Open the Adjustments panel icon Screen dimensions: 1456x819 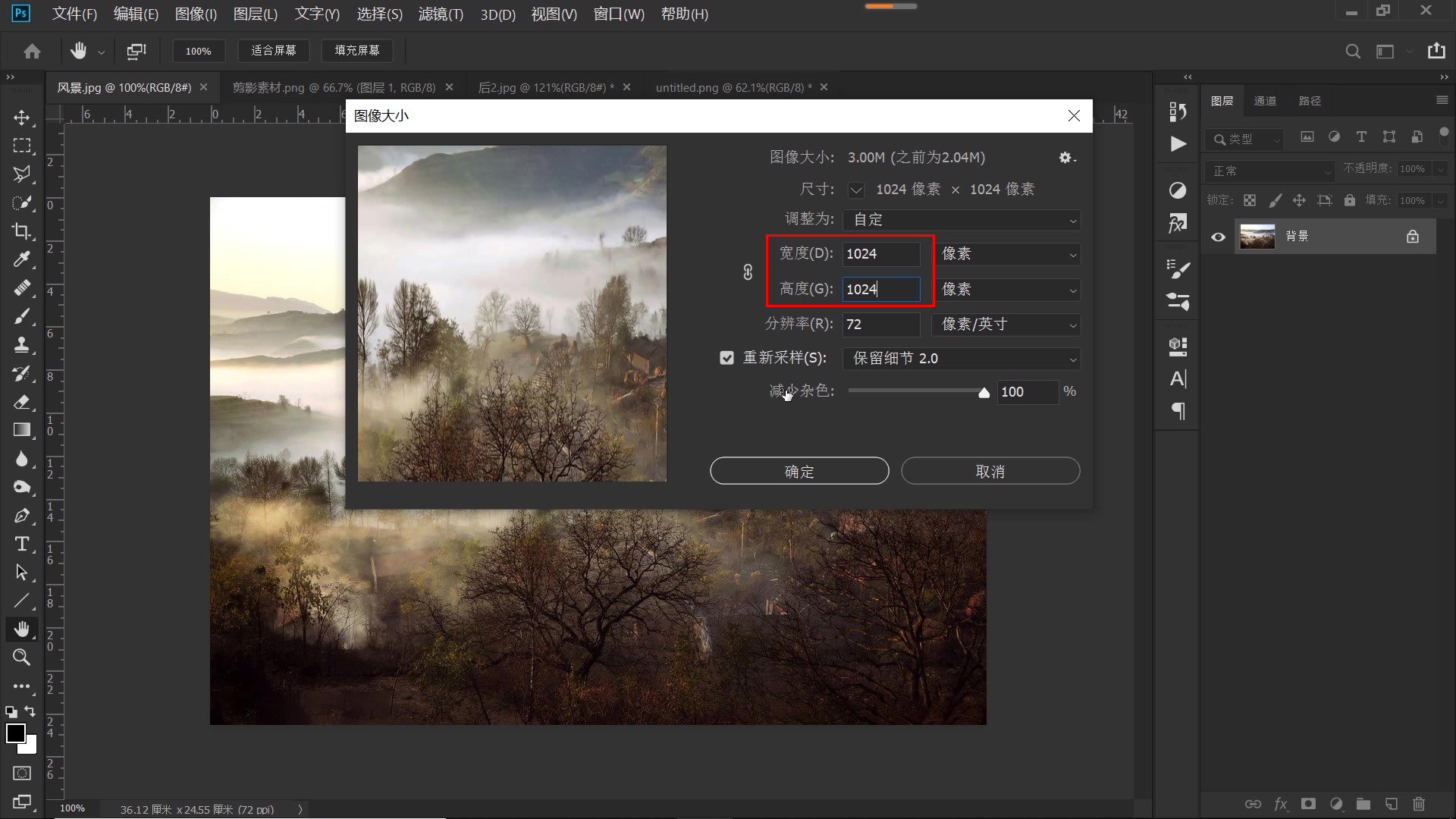click(1177, 190)
